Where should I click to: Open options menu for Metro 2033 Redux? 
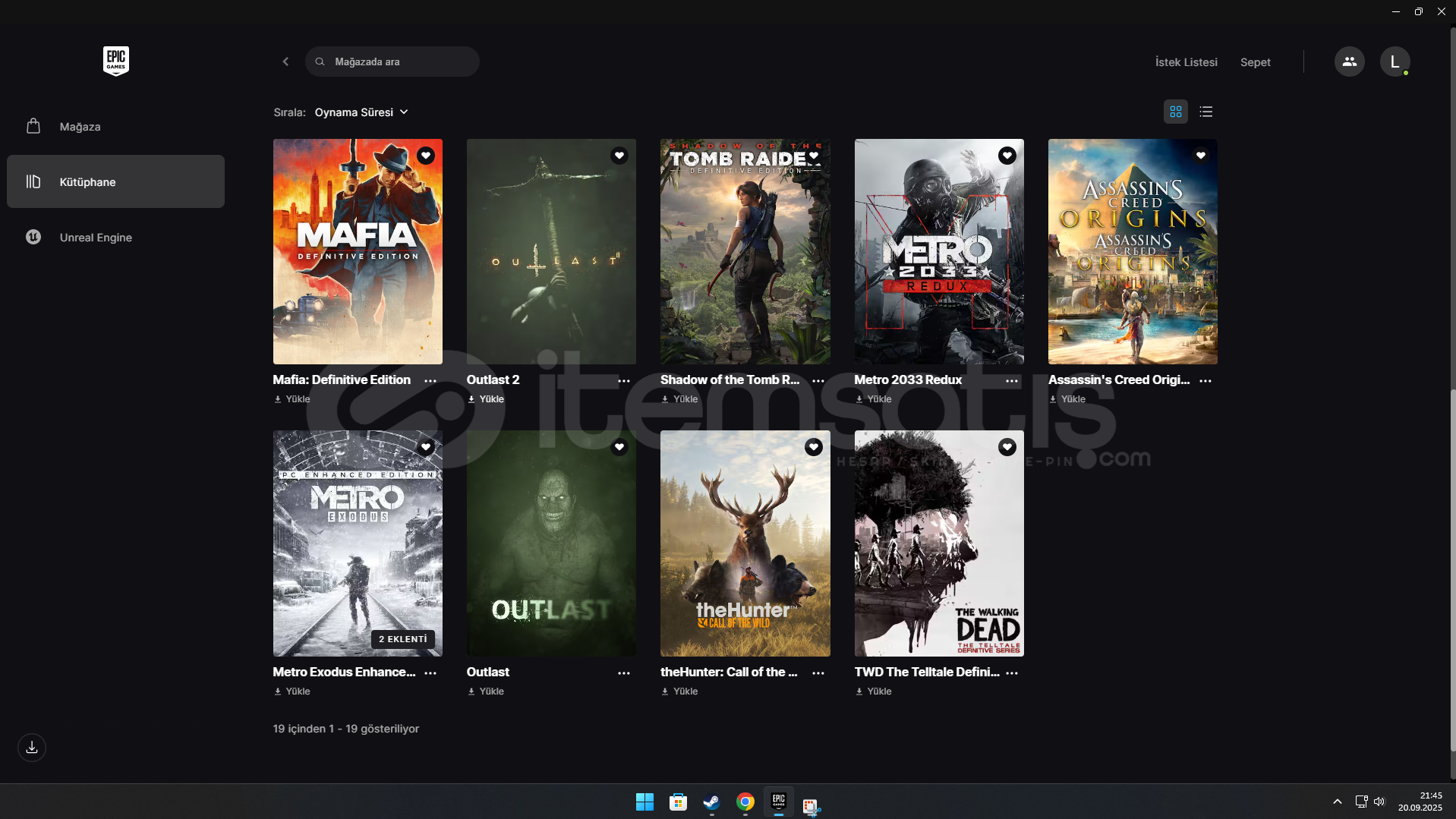tap(1011, 381)
